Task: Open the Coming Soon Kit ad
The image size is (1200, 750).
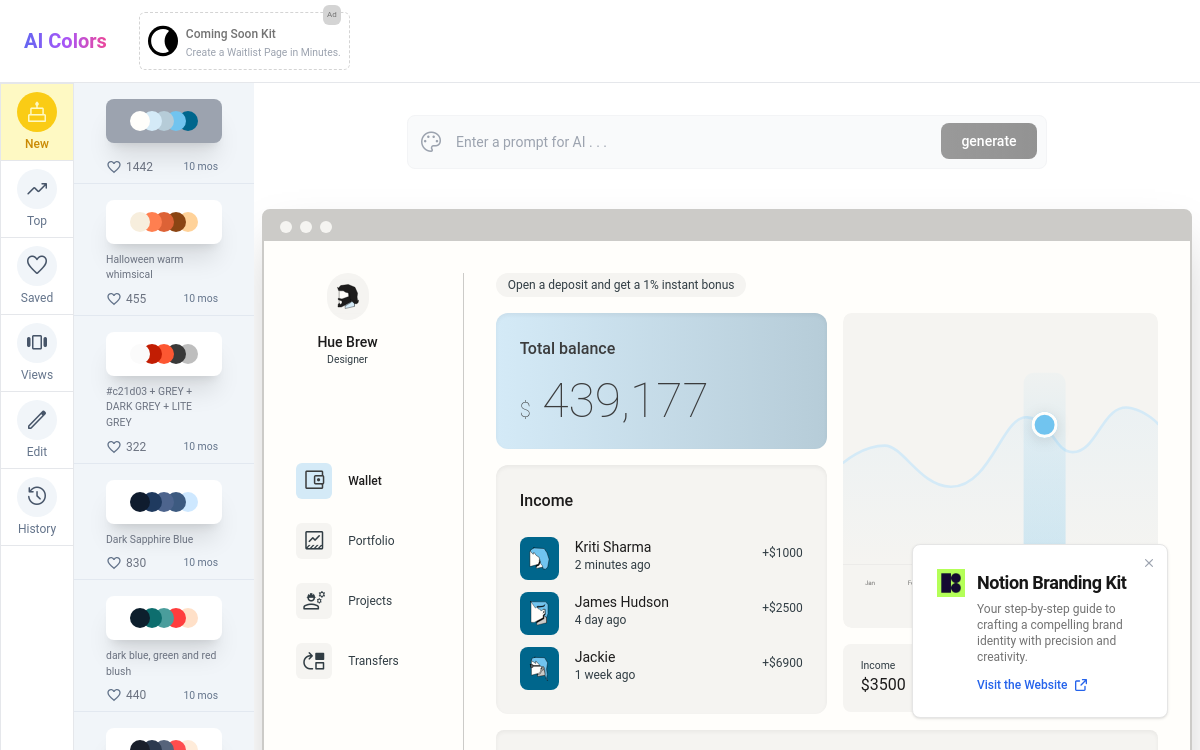Action: (x=244, y=42)
